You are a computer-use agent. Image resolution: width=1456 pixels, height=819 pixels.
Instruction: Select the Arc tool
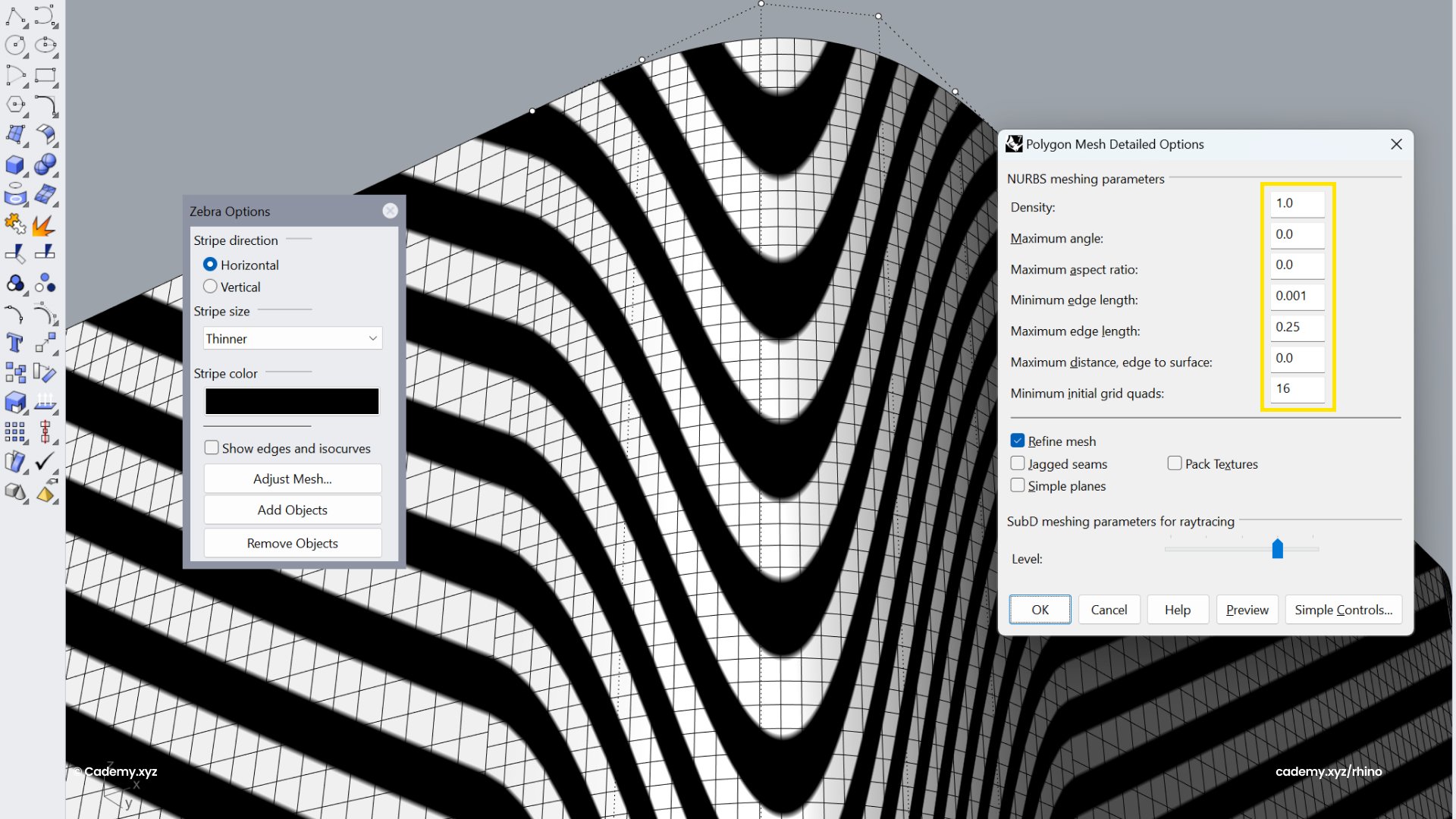[15, 75]
